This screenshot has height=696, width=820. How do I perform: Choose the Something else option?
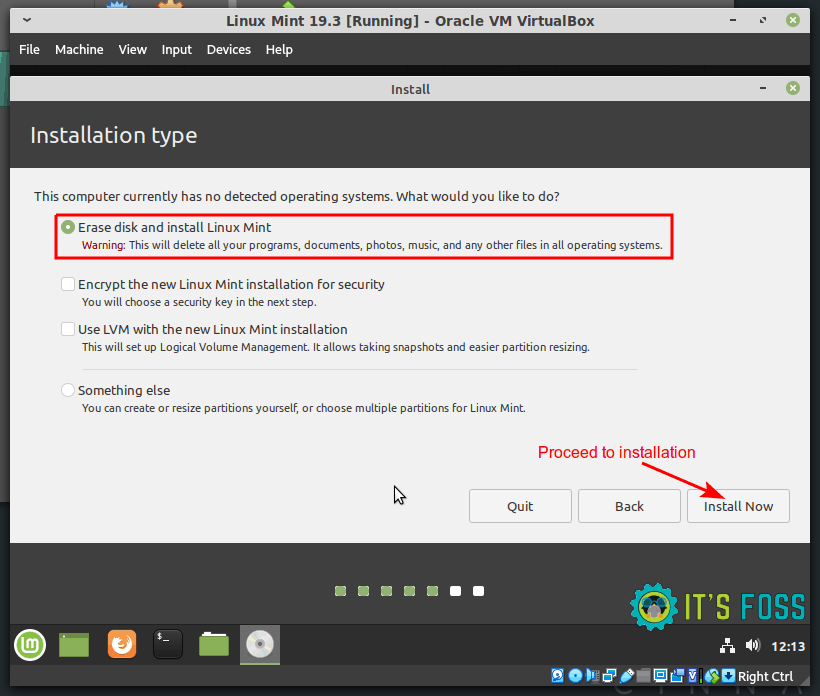click(68, 390)
